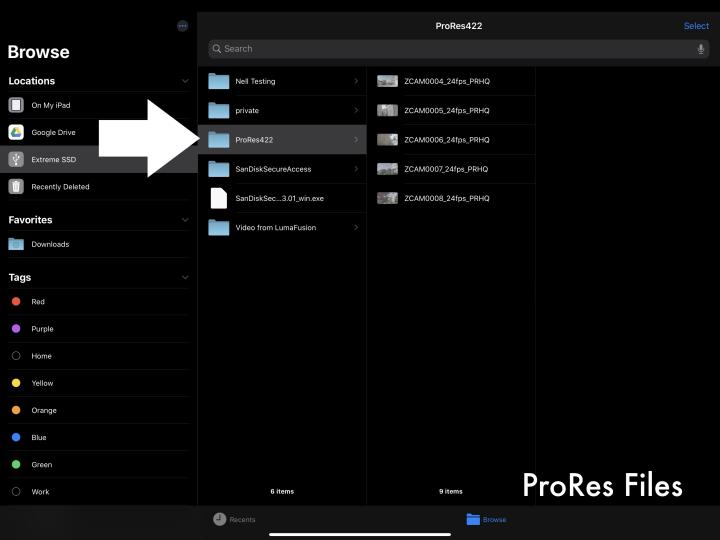Select the Extreme SSD USB icon
The image size is (720, 540).
pos(16,159)
